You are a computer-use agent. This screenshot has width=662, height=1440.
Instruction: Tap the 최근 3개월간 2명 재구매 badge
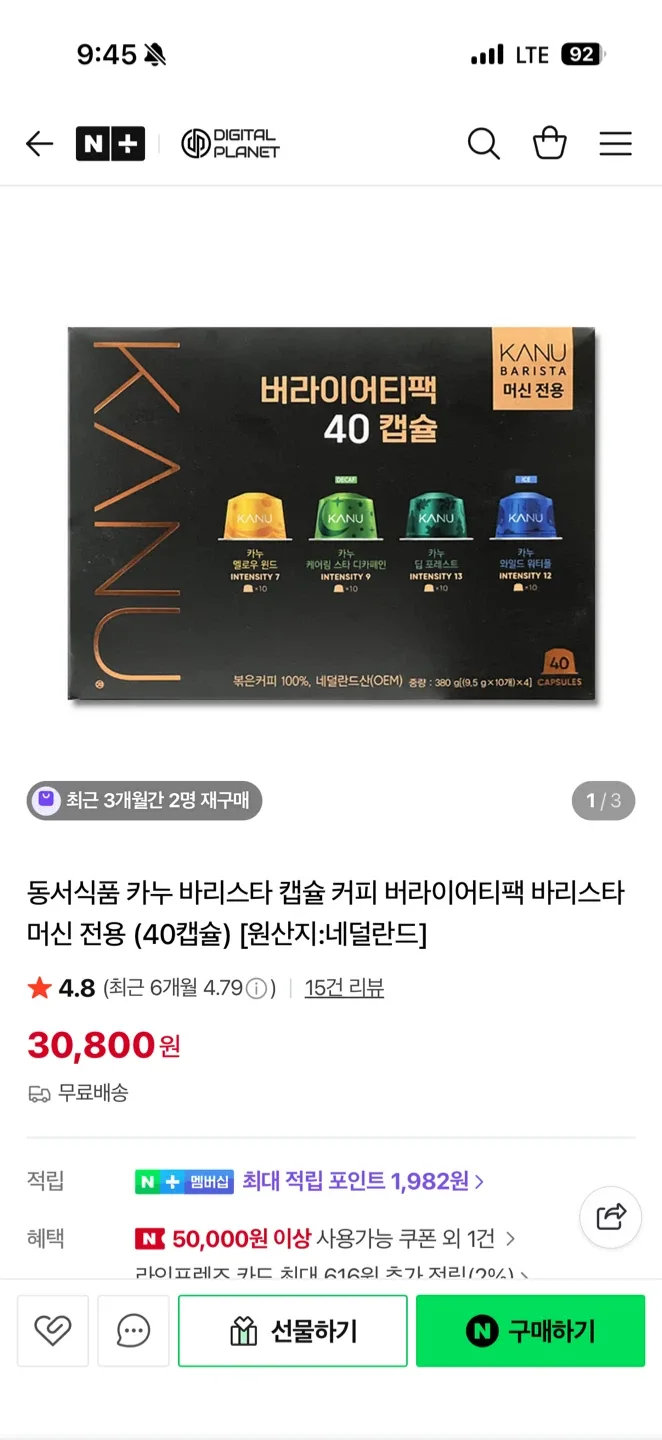coord(144,800)
